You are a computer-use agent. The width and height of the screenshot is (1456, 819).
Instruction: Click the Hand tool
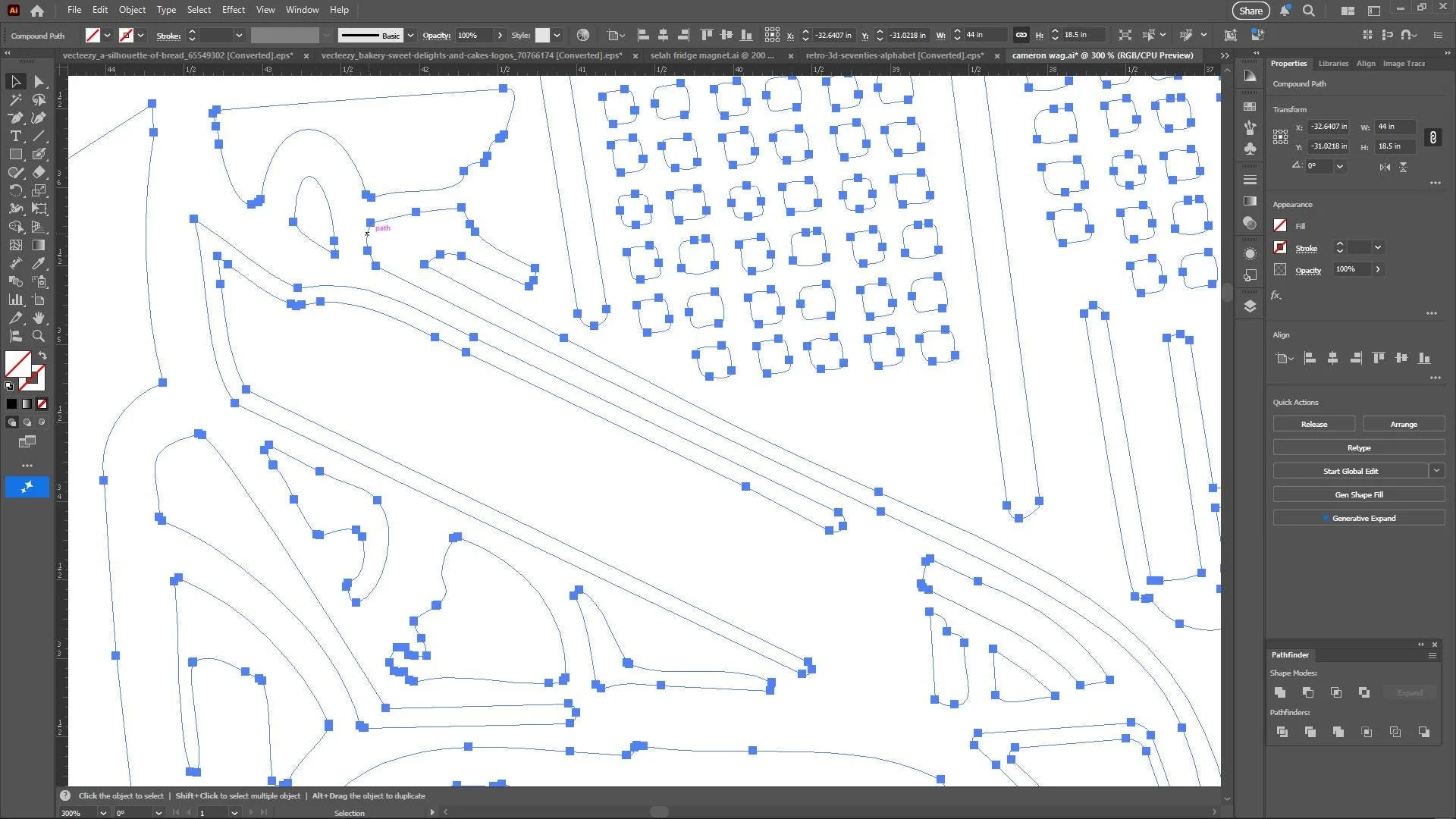[x=39, y=318]
